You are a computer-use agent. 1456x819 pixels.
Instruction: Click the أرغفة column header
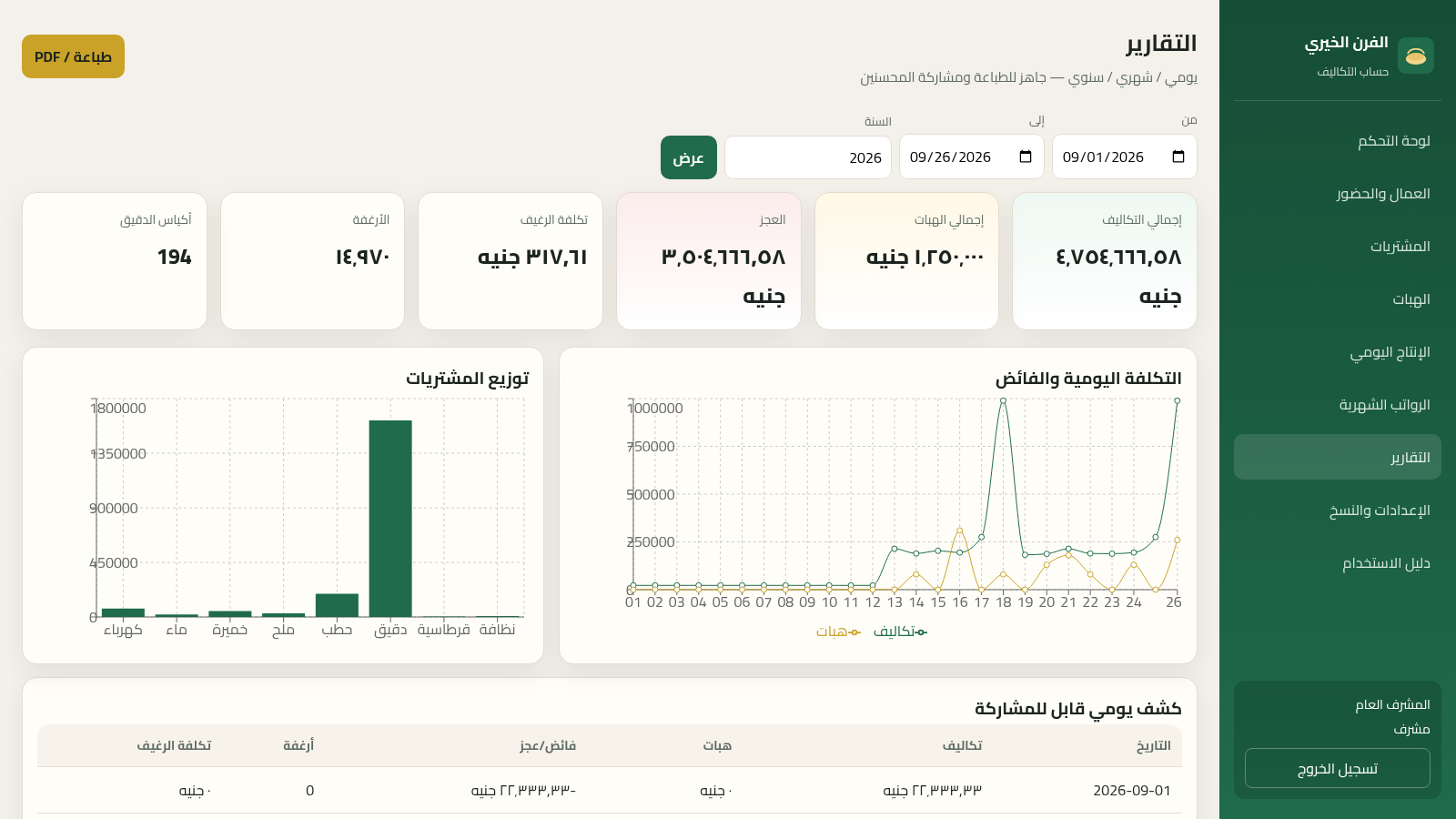tap(298, 745)
